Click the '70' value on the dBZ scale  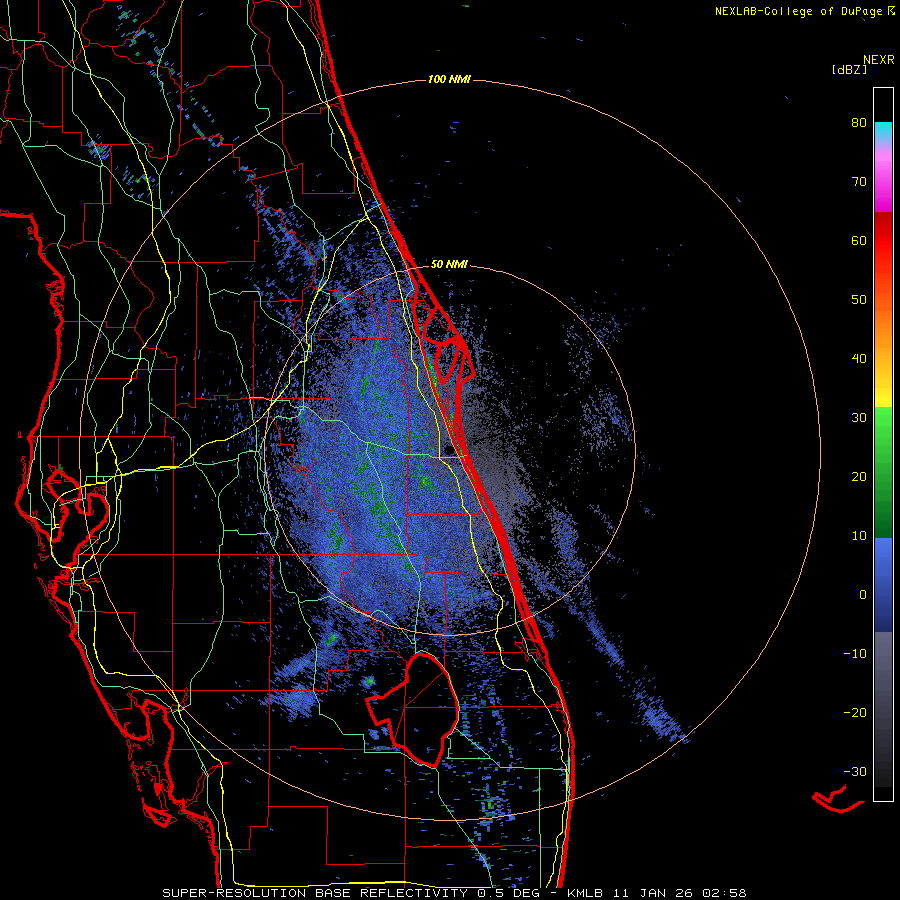[x=859, y=182]
